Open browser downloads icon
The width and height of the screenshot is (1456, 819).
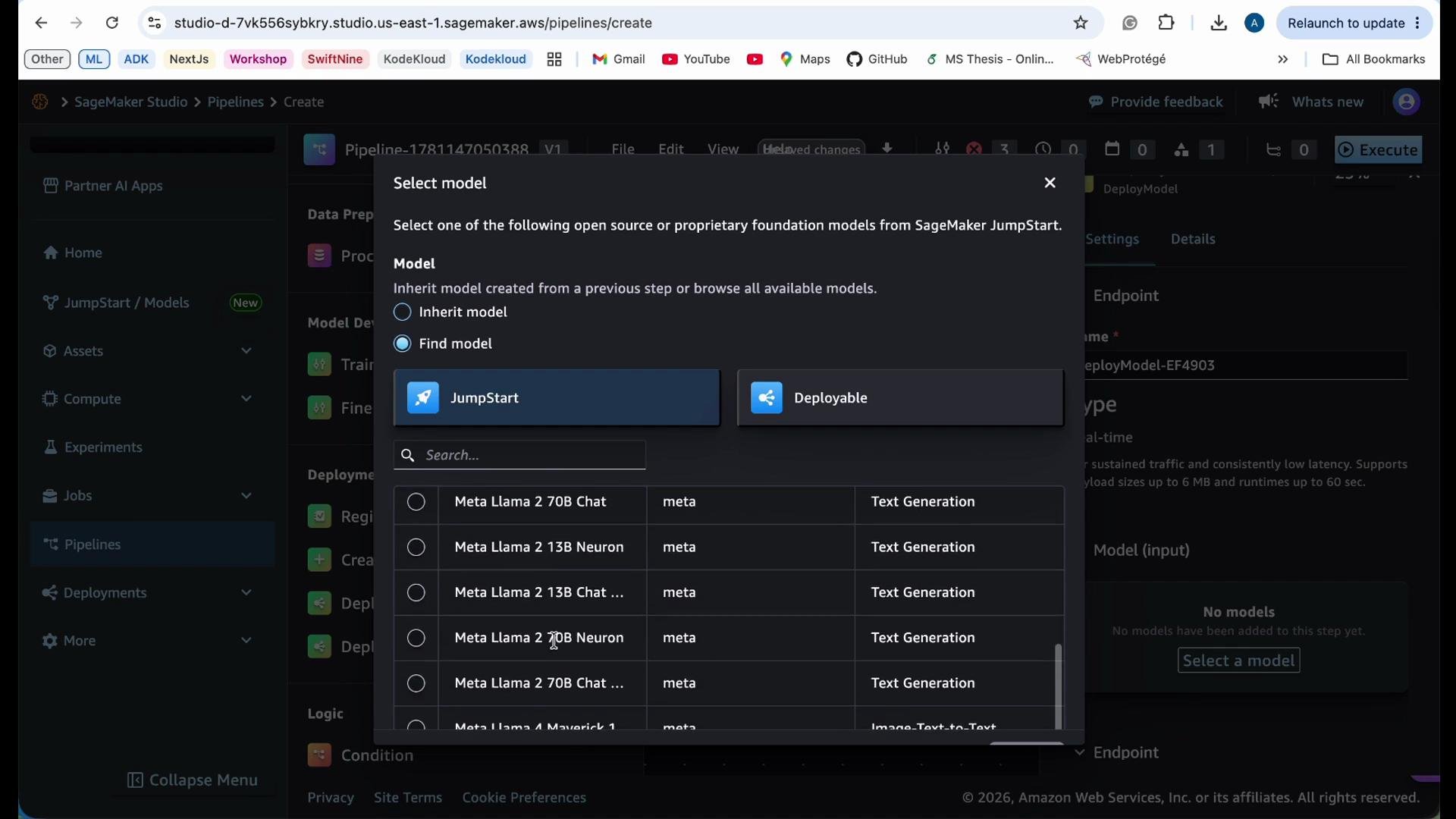[x=1219, y=24]
